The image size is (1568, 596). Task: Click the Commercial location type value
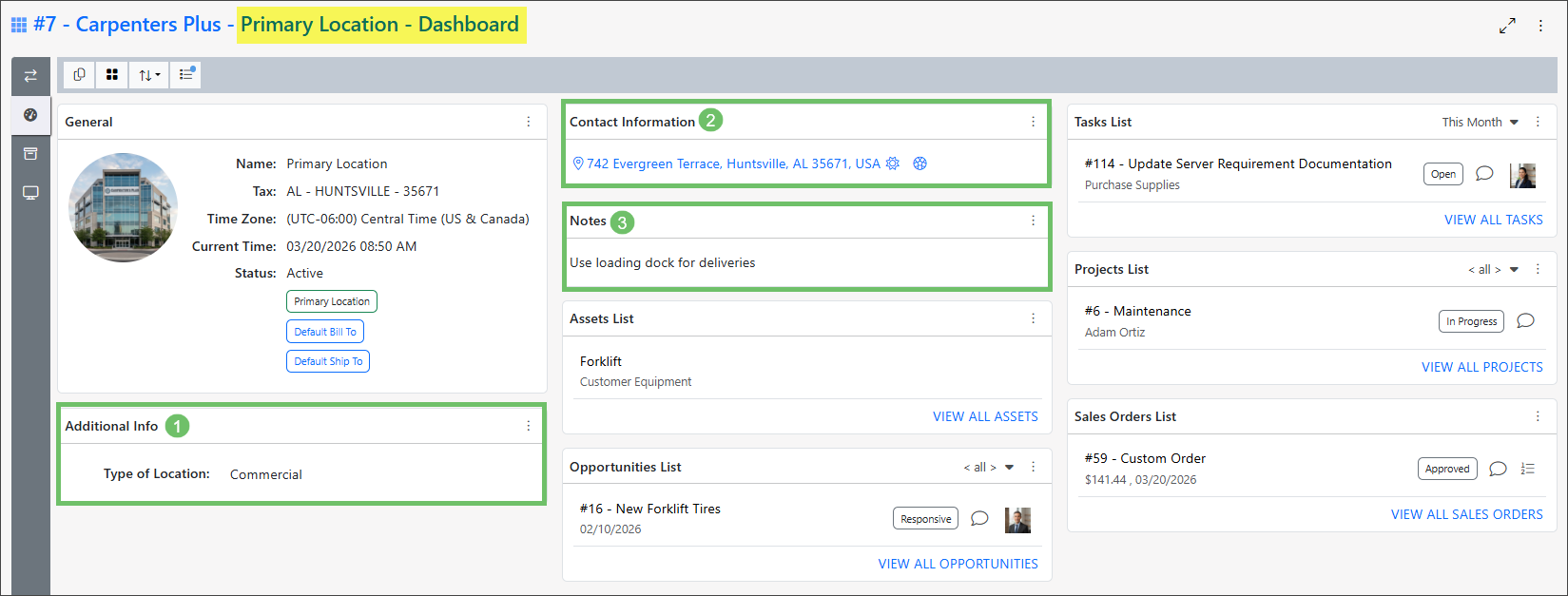tap(266, 474)
